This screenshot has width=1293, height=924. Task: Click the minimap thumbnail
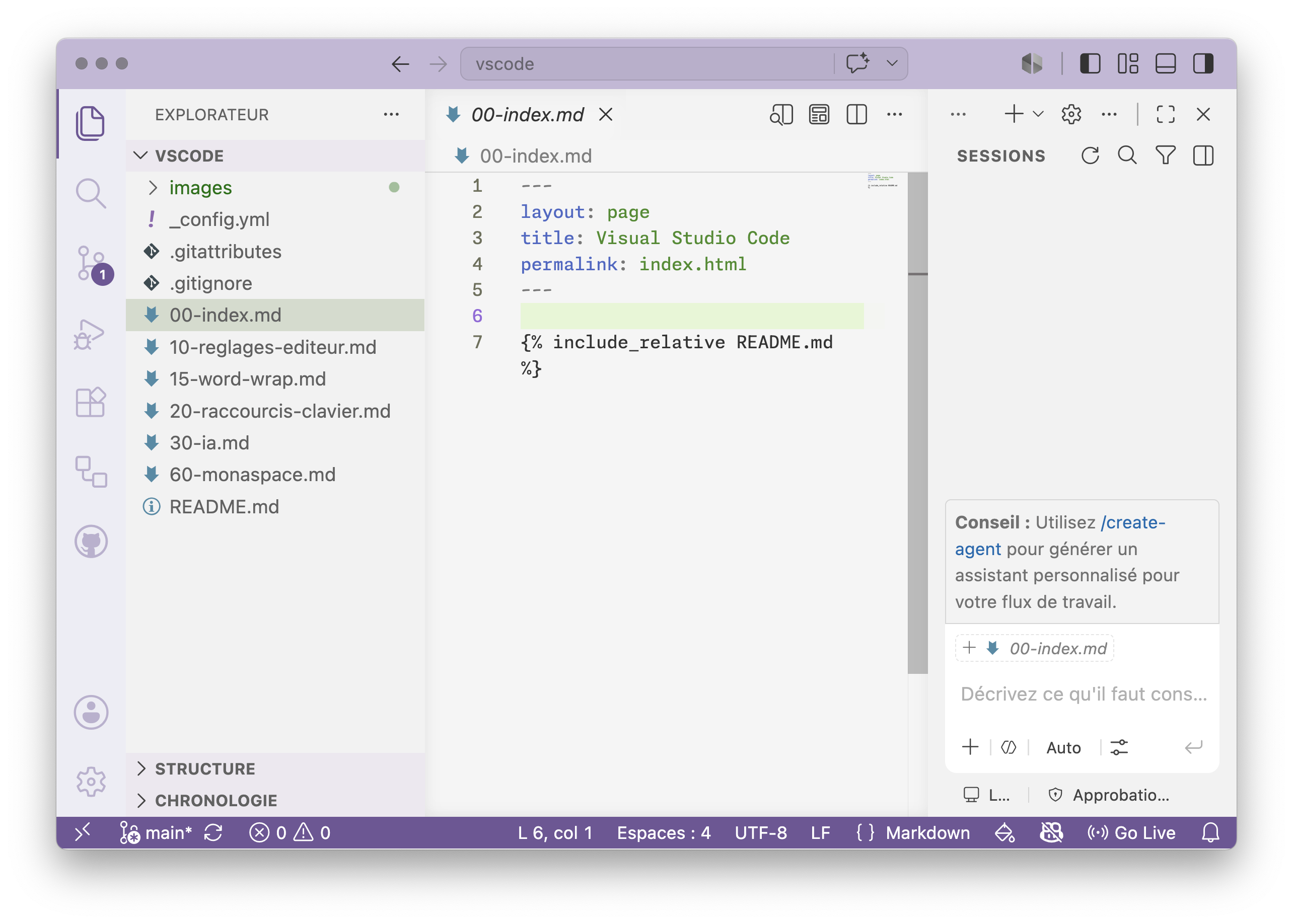882,180
